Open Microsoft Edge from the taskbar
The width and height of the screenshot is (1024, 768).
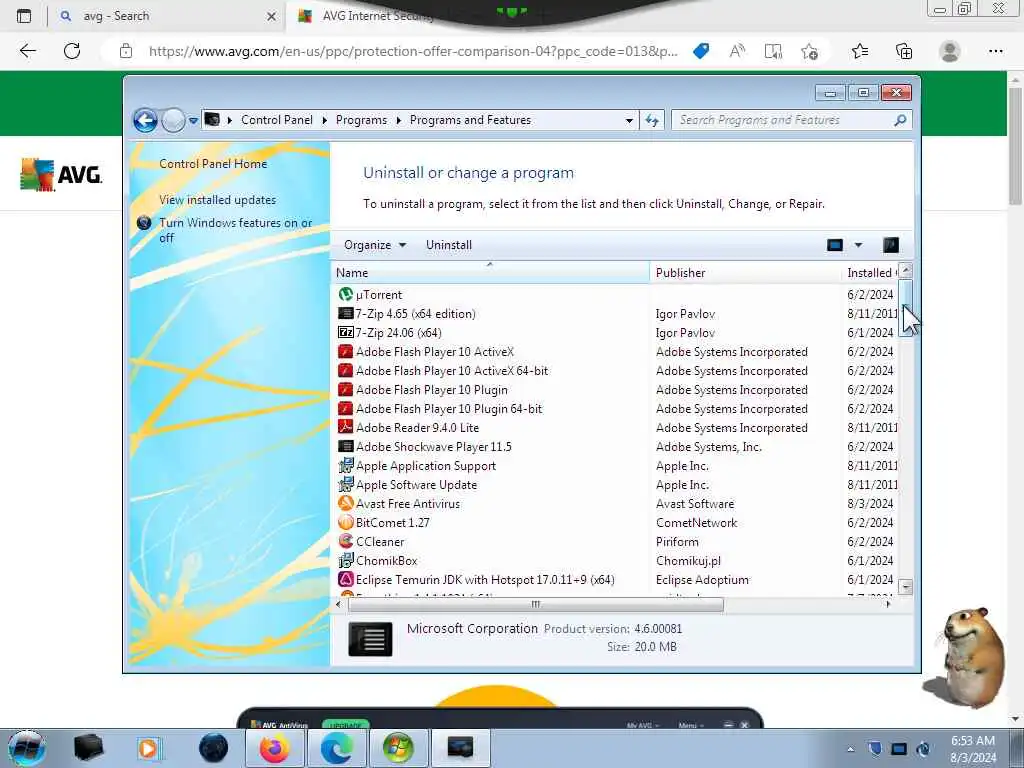336,748
